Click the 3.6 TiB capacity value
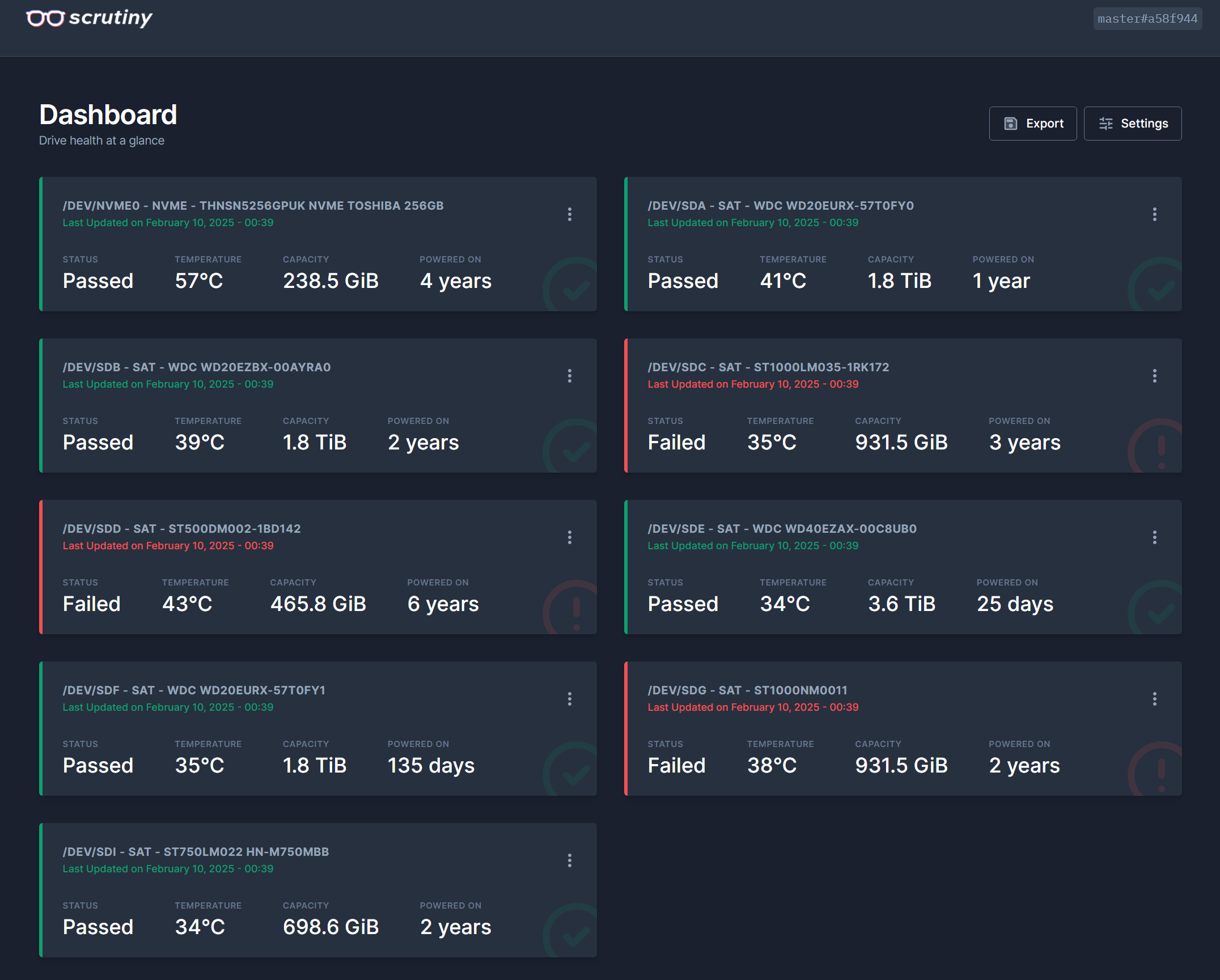1220x980 pixels. click(901, 604)
